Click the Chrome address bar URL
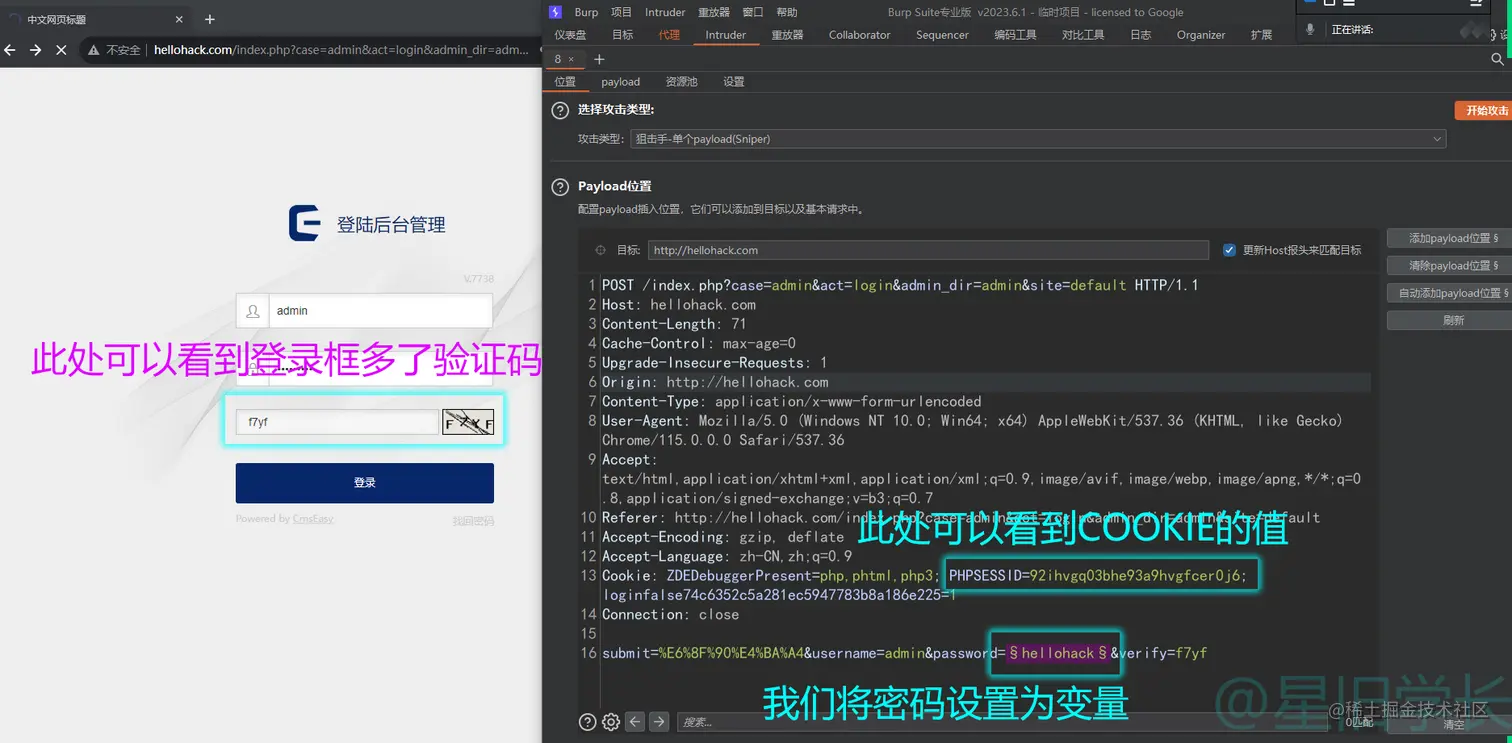Screen dimensions: 1512x743 click(341, 49)
